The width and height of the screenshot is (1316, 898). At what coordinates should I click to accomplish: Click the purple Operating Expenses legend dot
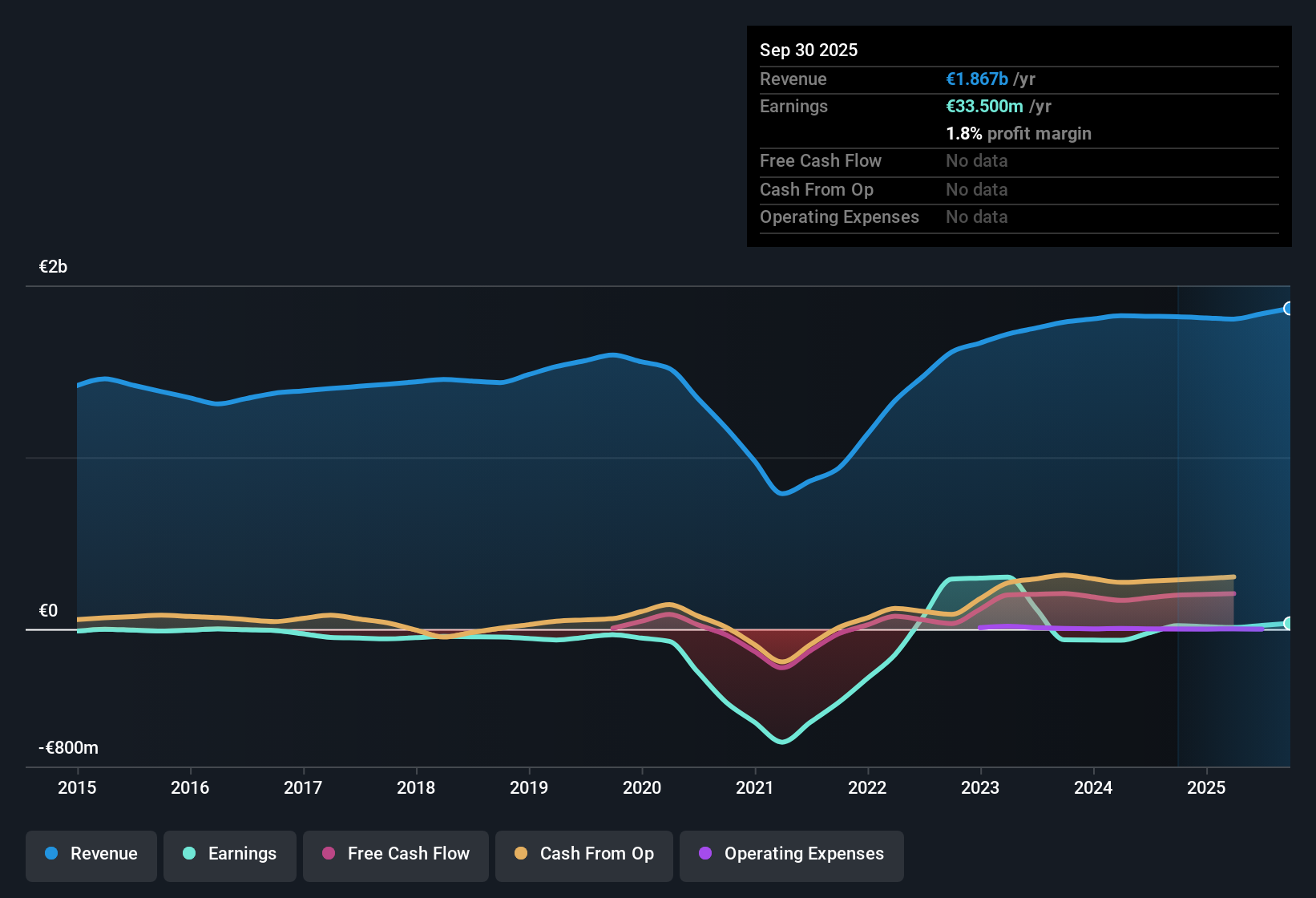pyautogui.click(x=704, y=854)
